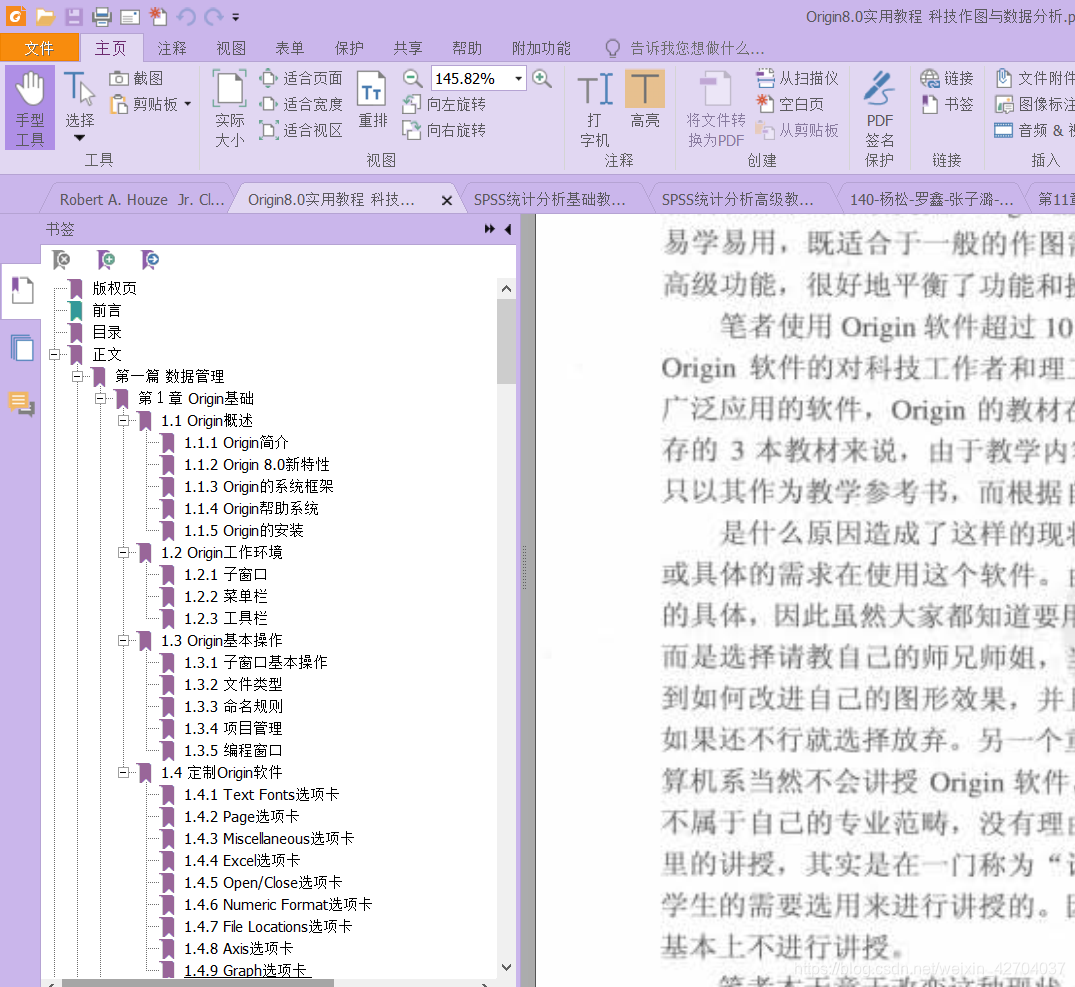Click the Bookmarks panel sidebar icon

22,291
